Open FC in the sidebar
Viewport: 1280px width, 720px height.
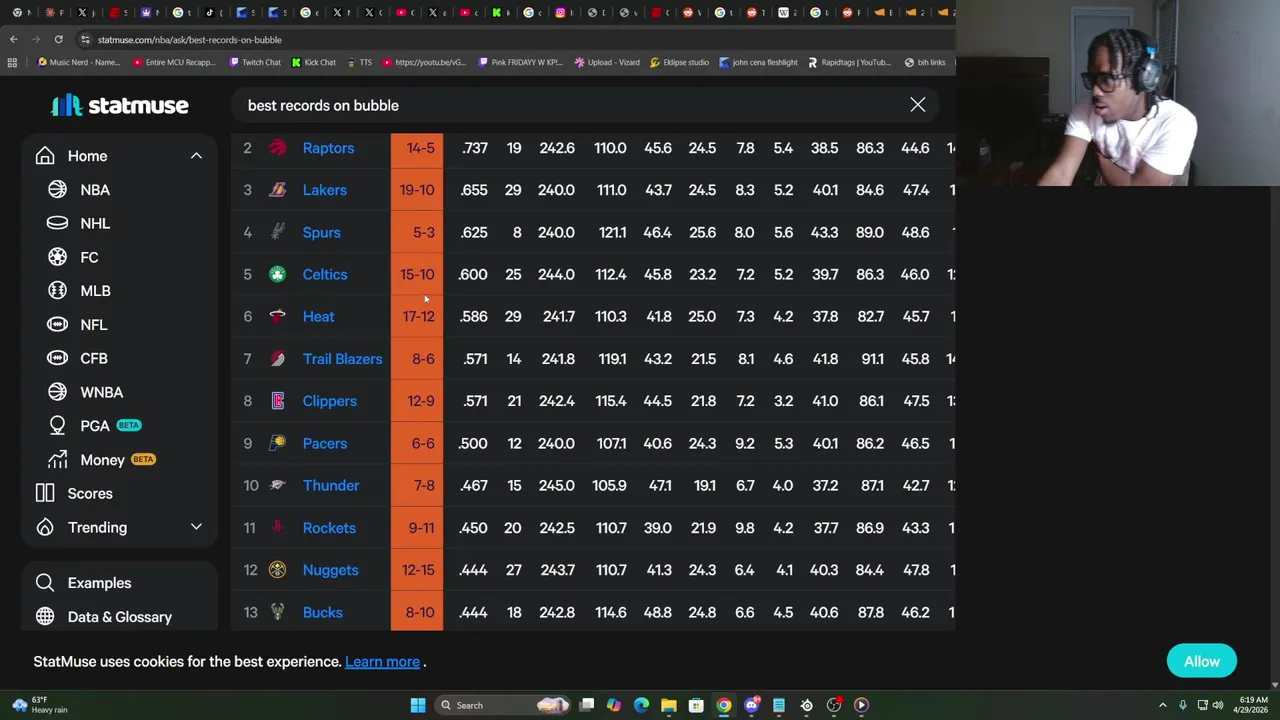[x=88, y=257]
